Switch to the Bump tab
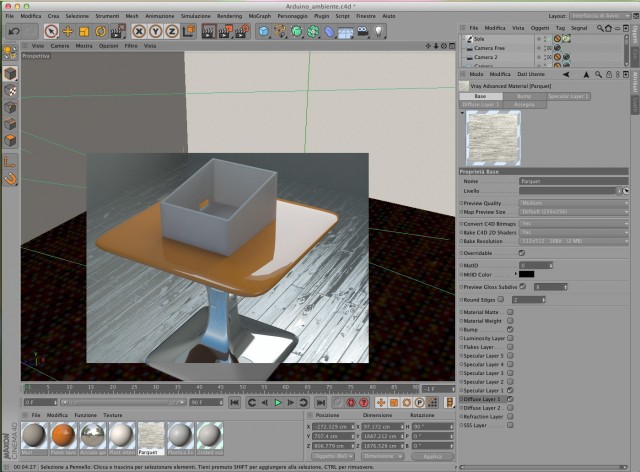Viewport: 640px width, 472px height. pos(524,96)
